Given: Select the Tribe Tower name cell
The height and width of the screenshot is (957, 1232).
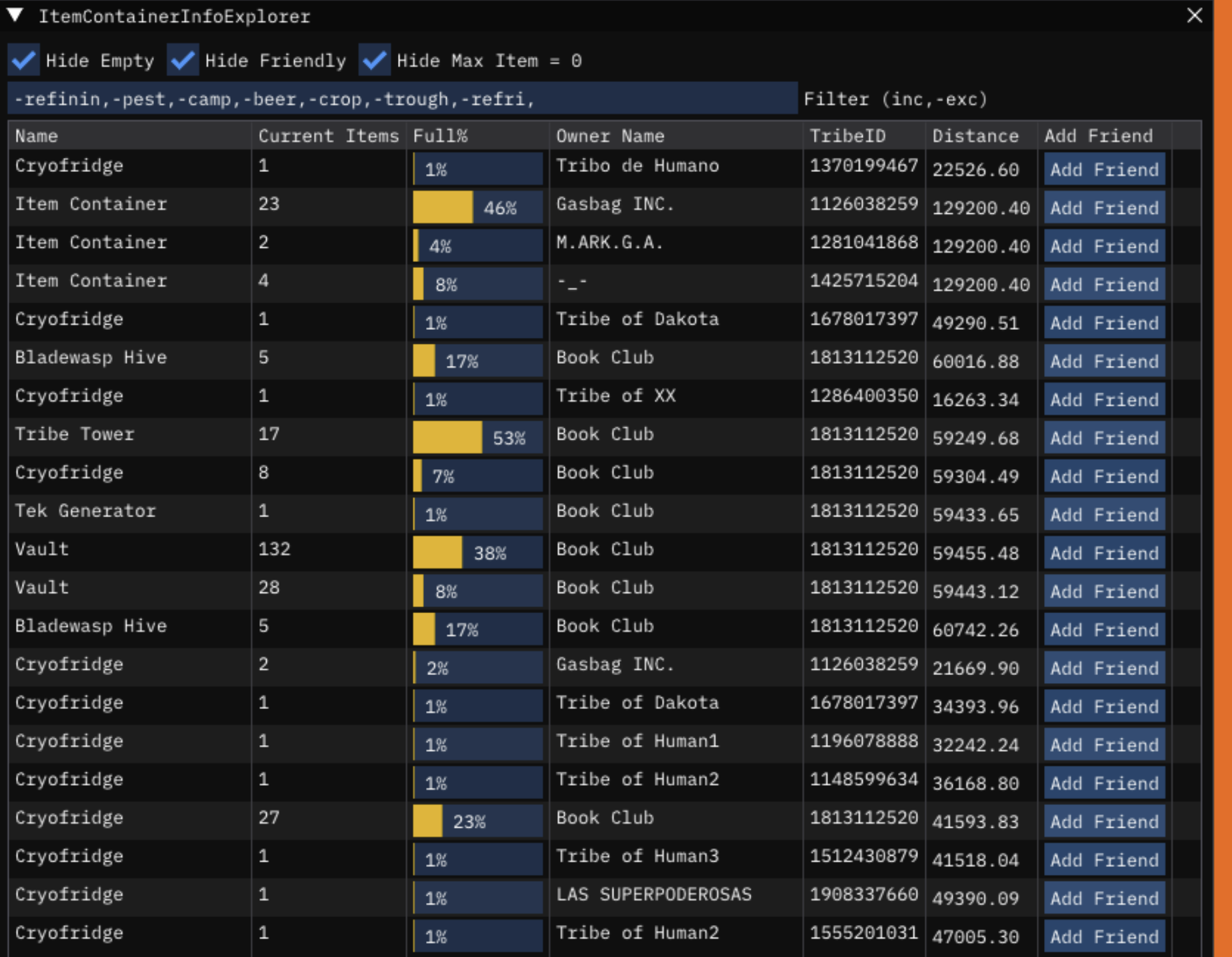Looking at the screenshot, I should (75, 434).
